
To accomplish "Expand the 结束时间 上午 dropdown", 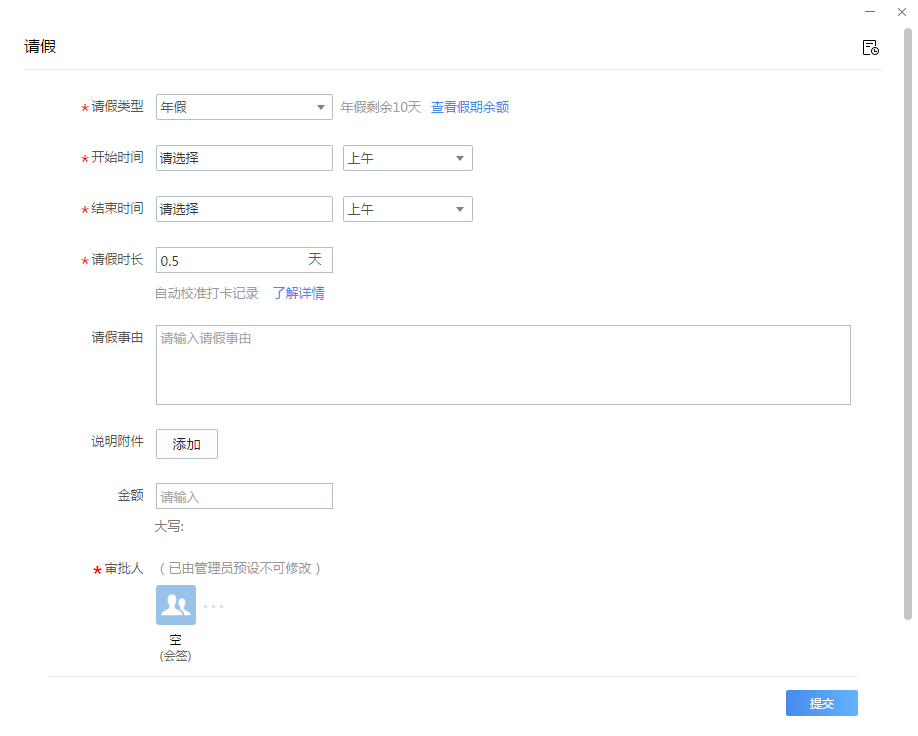I will point(407,209).
